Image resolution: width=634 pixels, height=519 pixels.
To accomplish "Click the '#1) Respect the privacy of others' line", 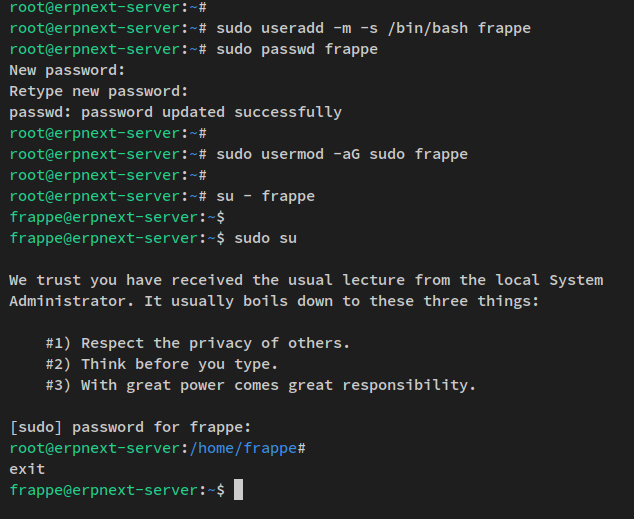I will [x=198, y=343].
